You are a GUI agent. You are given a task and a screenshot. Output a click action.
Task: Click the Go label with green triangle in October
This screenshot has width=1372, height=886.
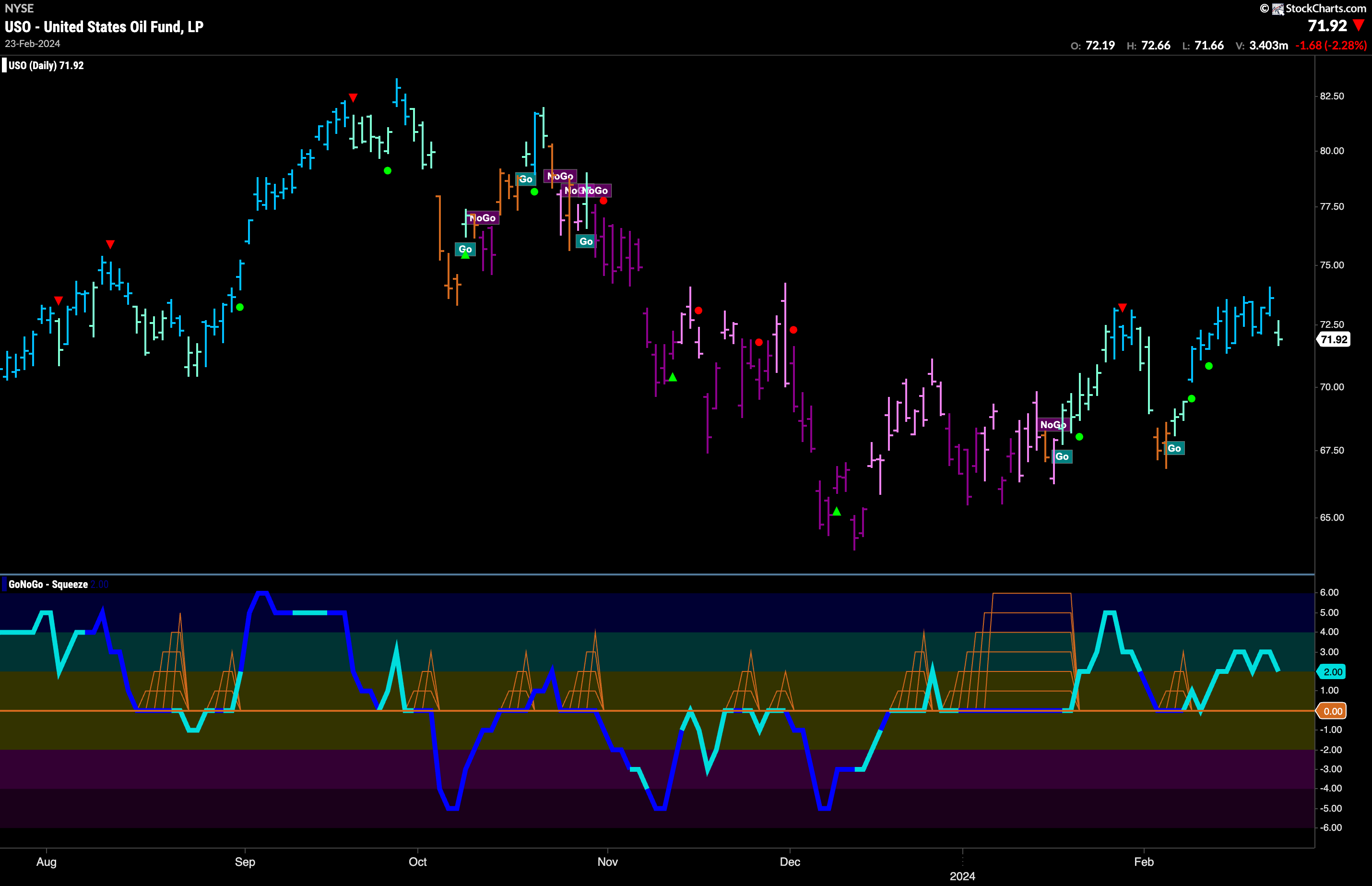tap(465, 250)
